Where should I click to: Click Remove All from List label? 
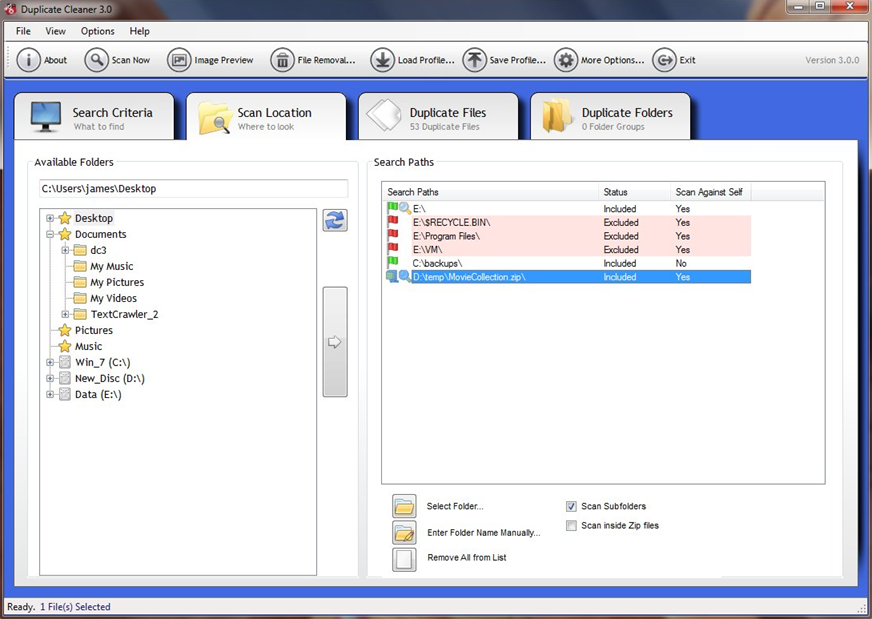(467, 557)
